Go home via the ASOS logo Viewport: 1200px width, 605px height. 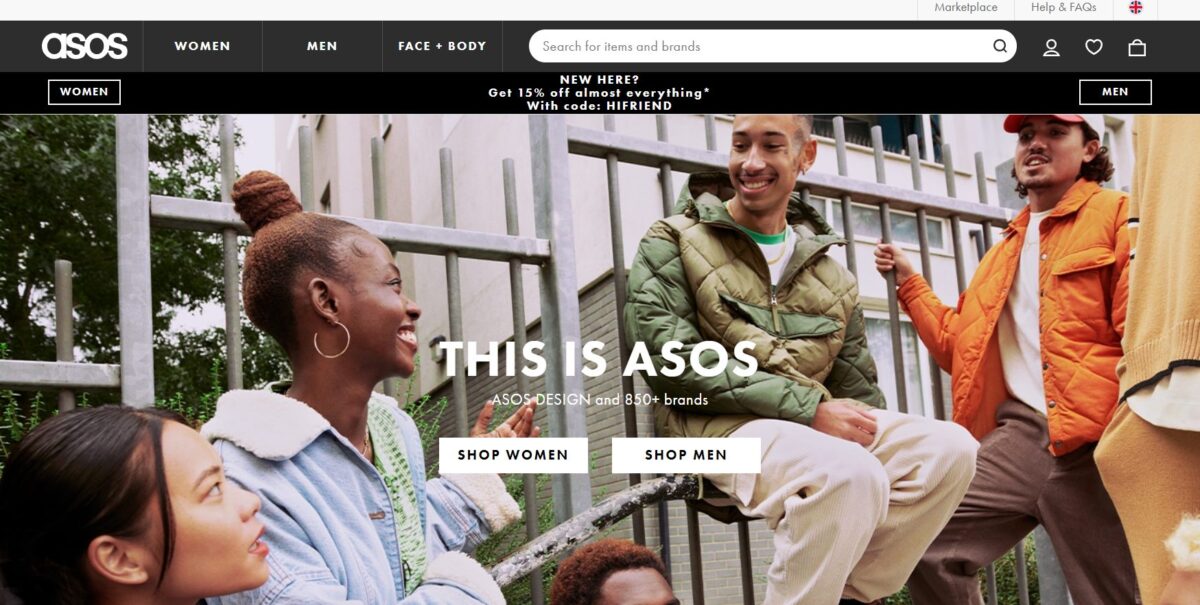[85, 46]
